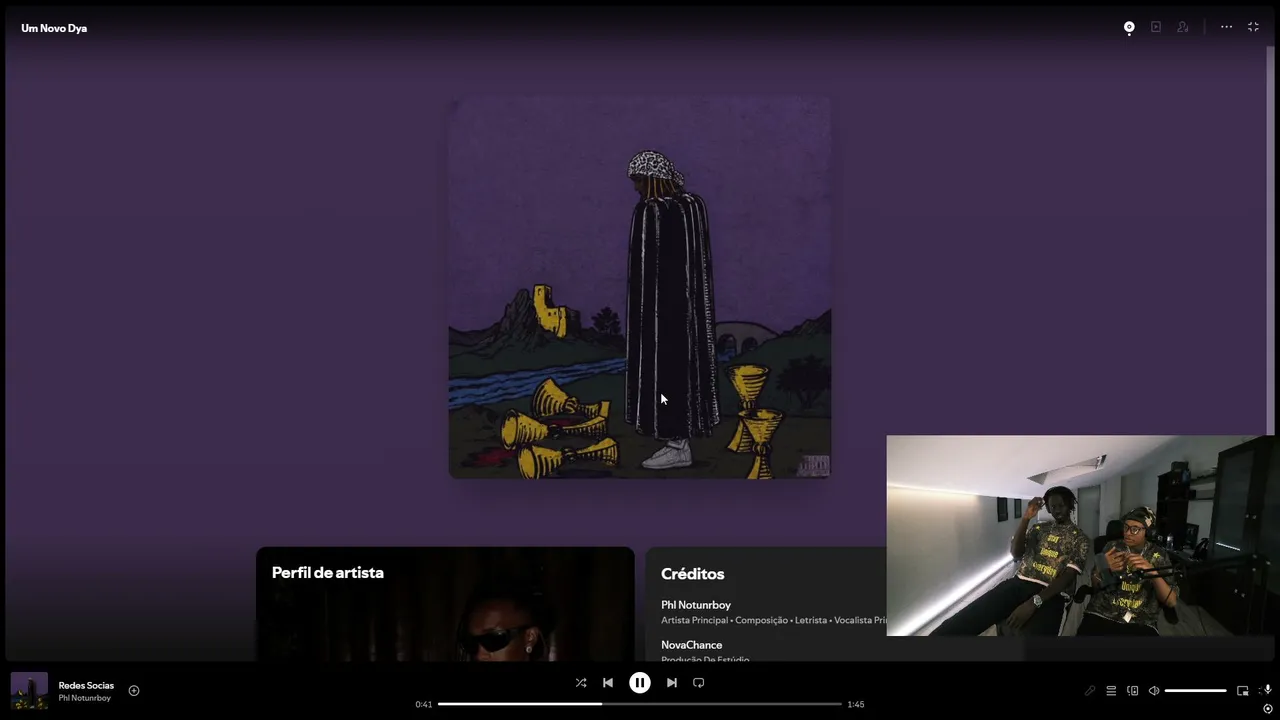The height and width of the screenshot is (720, 1280).
Task: Click the elapsed time 0:41
Action: point(424,704)
